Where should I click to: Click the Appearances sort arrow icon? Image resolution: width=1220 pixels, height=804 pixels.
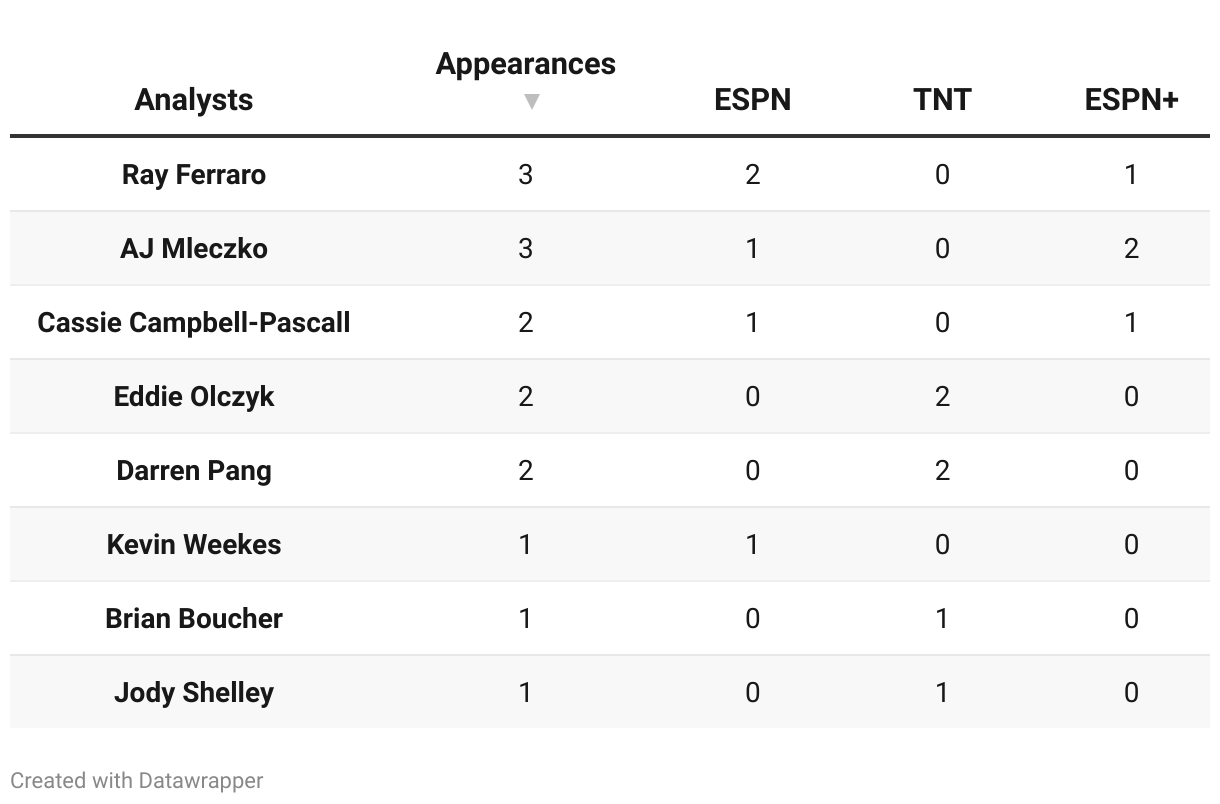tap(532, 101)
